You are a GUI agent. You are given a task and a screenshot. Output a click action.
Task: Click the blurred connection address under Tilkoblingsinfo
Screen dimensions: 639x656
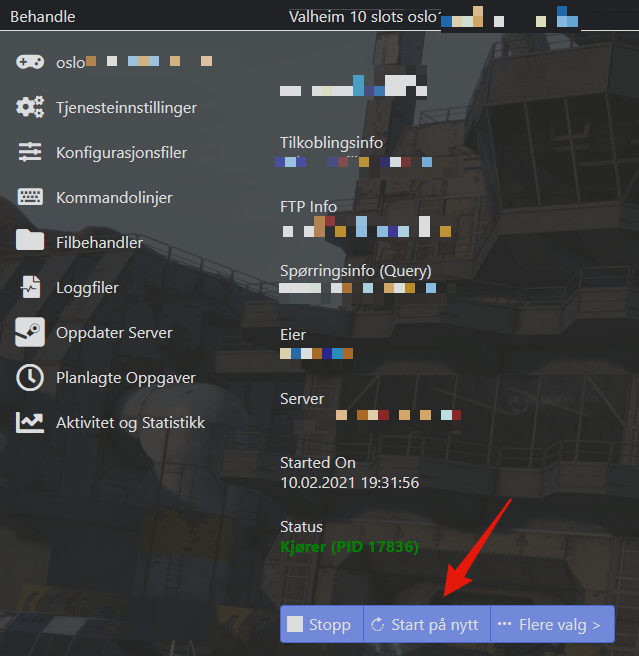[354, 162]
